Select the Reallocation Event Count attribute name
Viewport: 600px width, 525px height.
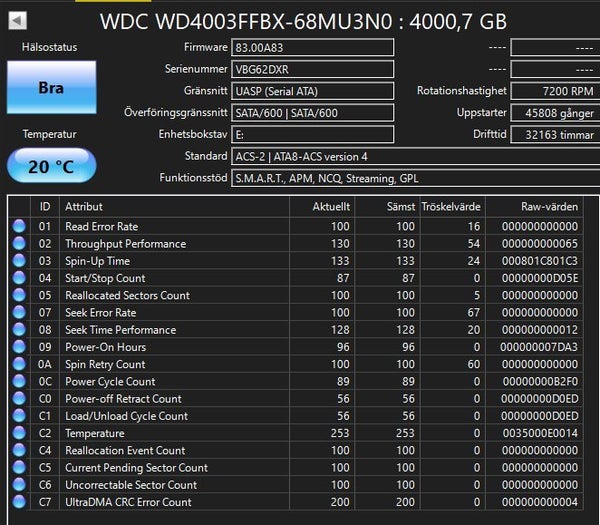(x=125, y=450)
